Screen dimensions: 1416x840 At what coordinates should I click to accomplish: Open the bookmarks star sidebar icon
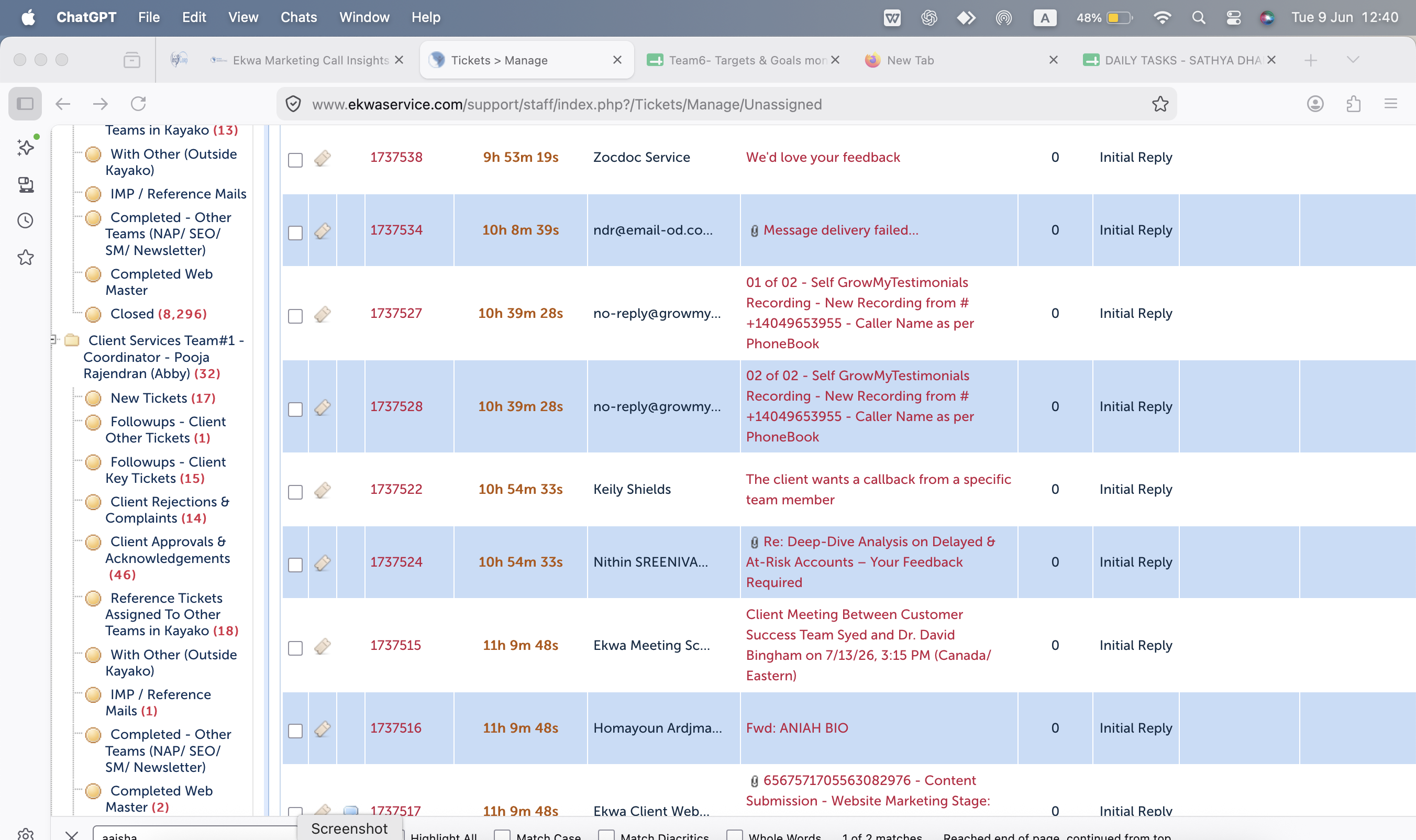click(x=26, y=258)
